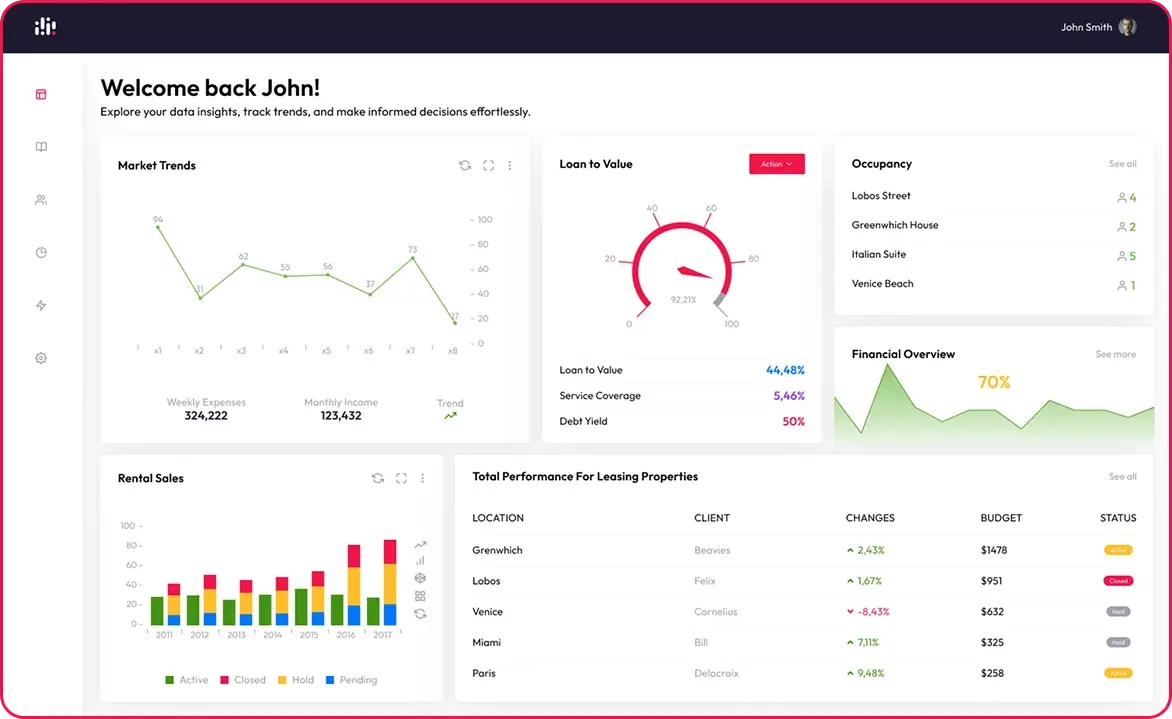Click the occupant icon for Lobos Street
This screenshot has height=719, width=1172.
coord(1122,197)
